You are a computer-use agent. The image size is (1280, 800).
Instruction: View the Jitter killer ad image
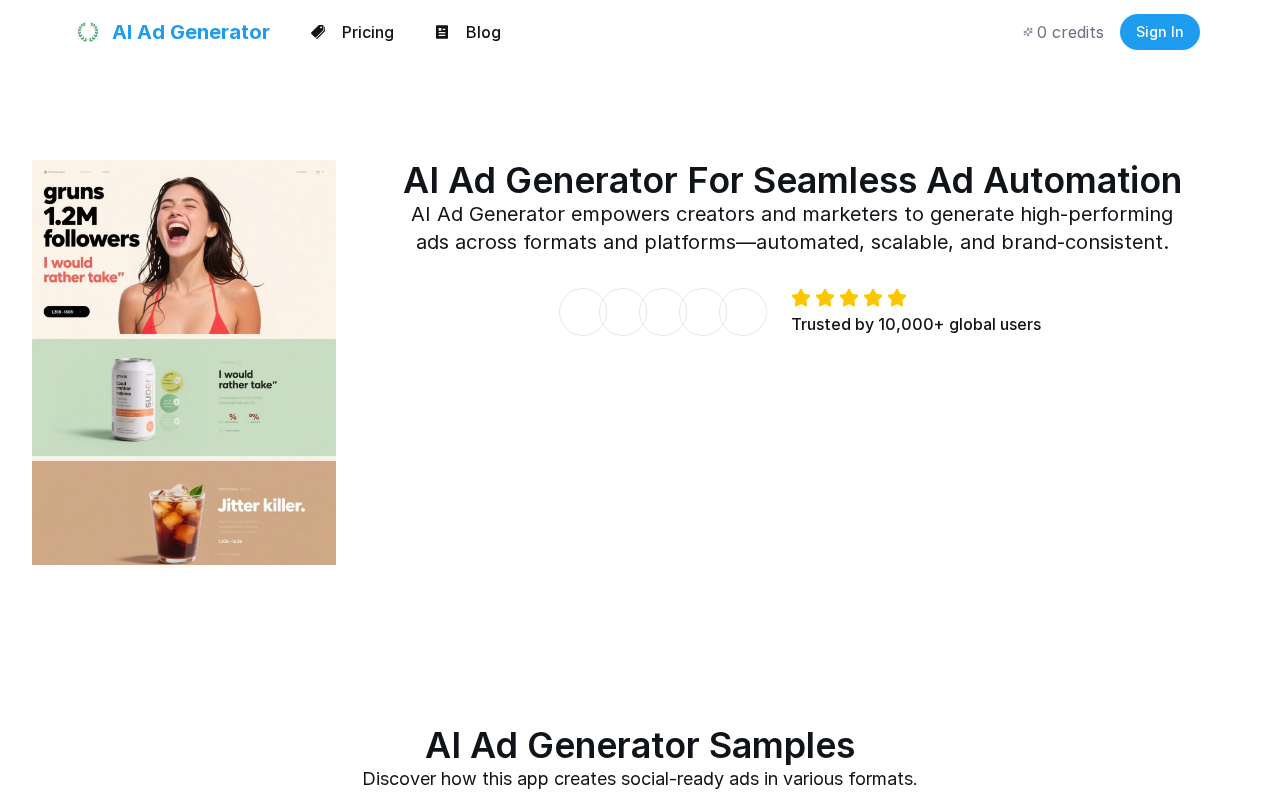pos(184,513)
